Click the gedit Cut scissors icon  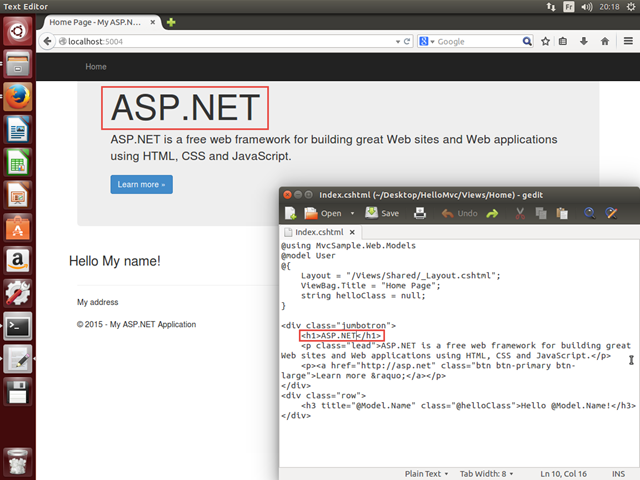pos(520,213)
